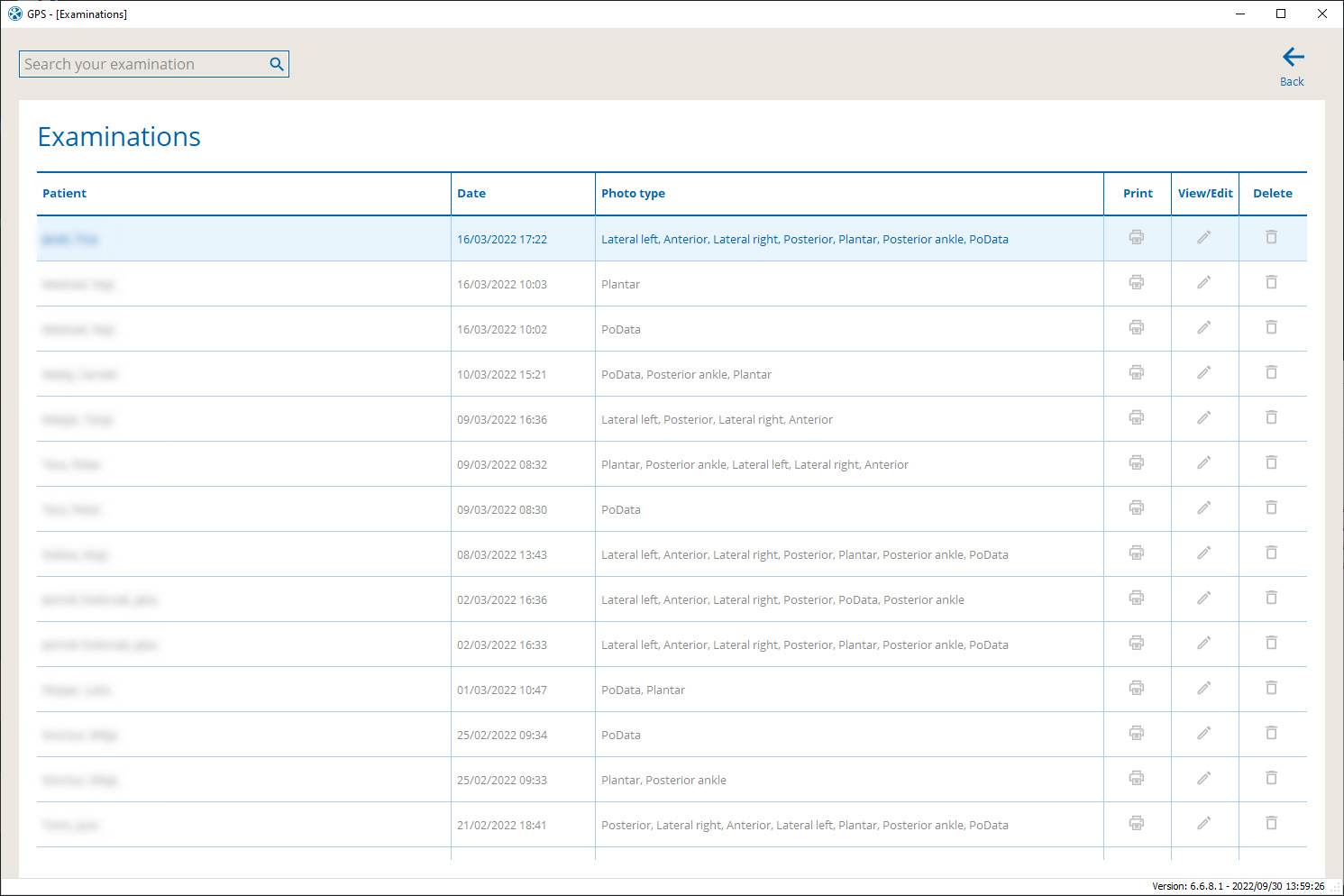Screen dimensions: 1344x896
Task: Edit the 02/03/2022 16:36 examination
Action: coord(1204,598)
